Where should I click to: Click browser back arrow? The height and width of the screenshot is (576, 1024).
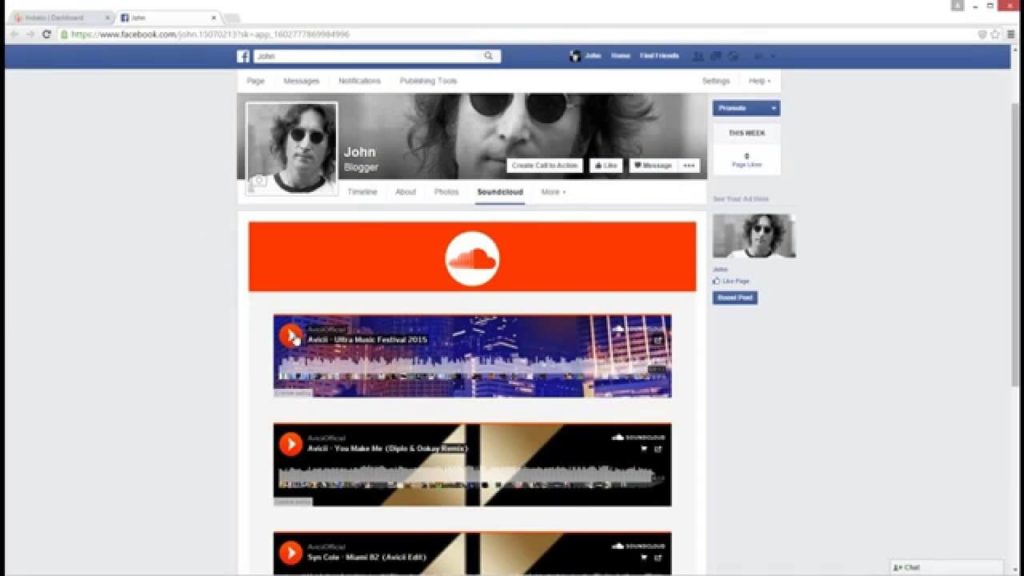coord(14,34)
